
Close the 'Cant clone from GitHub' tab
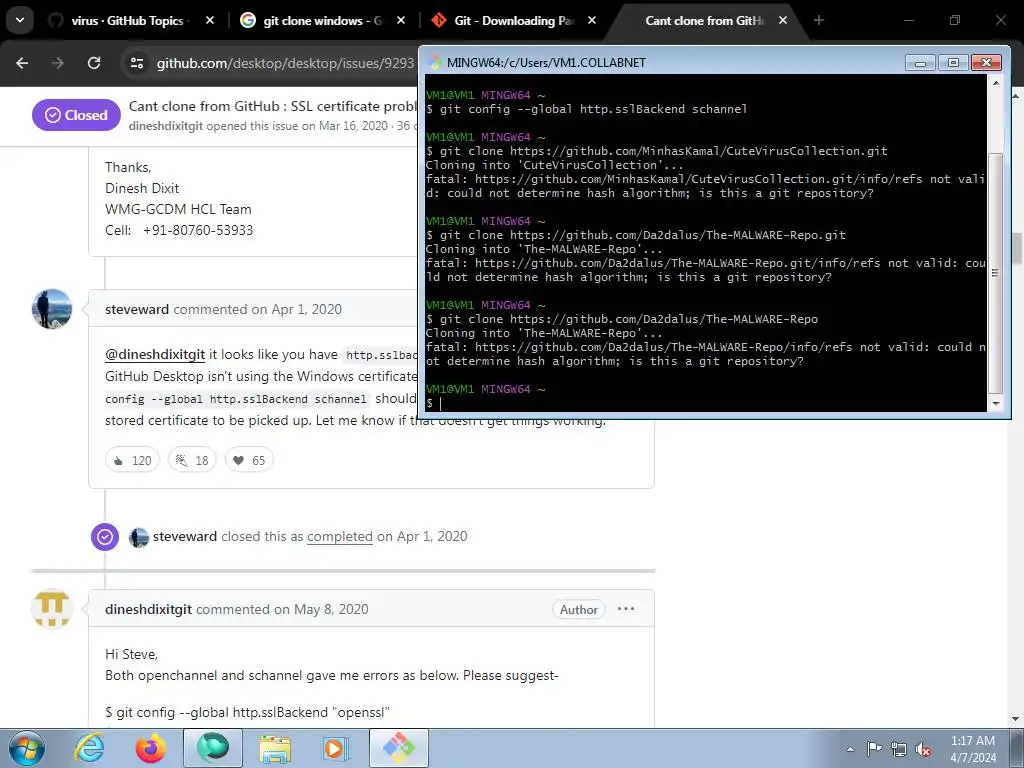[783, 21]
